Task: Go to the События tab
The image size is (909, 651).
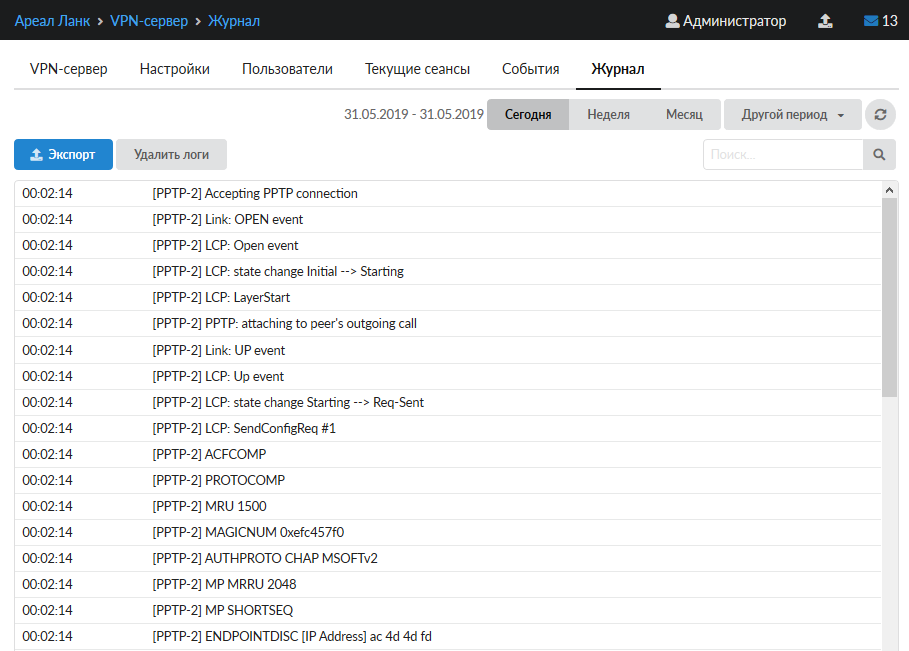Action: tap(530, 69)
